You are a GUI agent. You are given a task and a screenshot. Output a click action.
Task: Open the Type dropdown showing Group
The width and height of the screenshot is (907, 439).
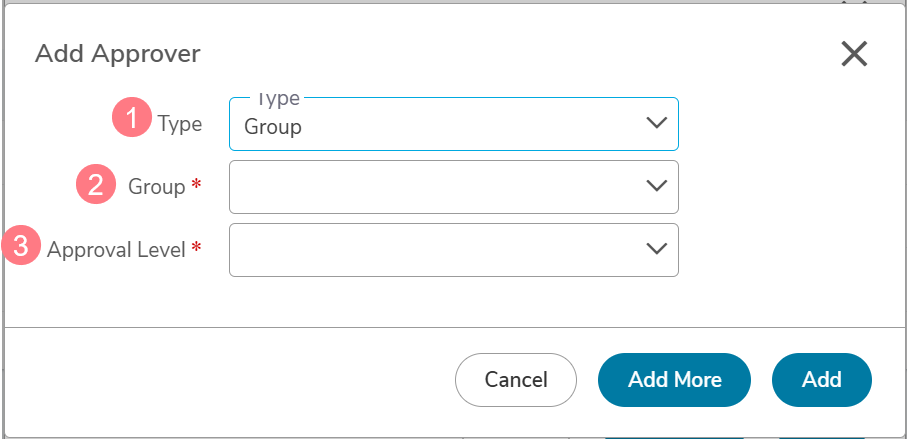pyautogui.click(x=454, y=124)
